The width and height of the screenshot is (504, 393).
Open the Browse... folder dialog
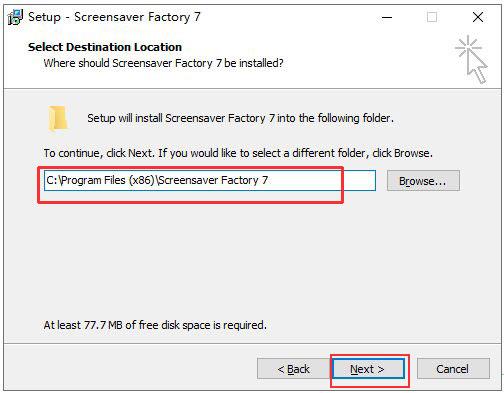[423, 181]
